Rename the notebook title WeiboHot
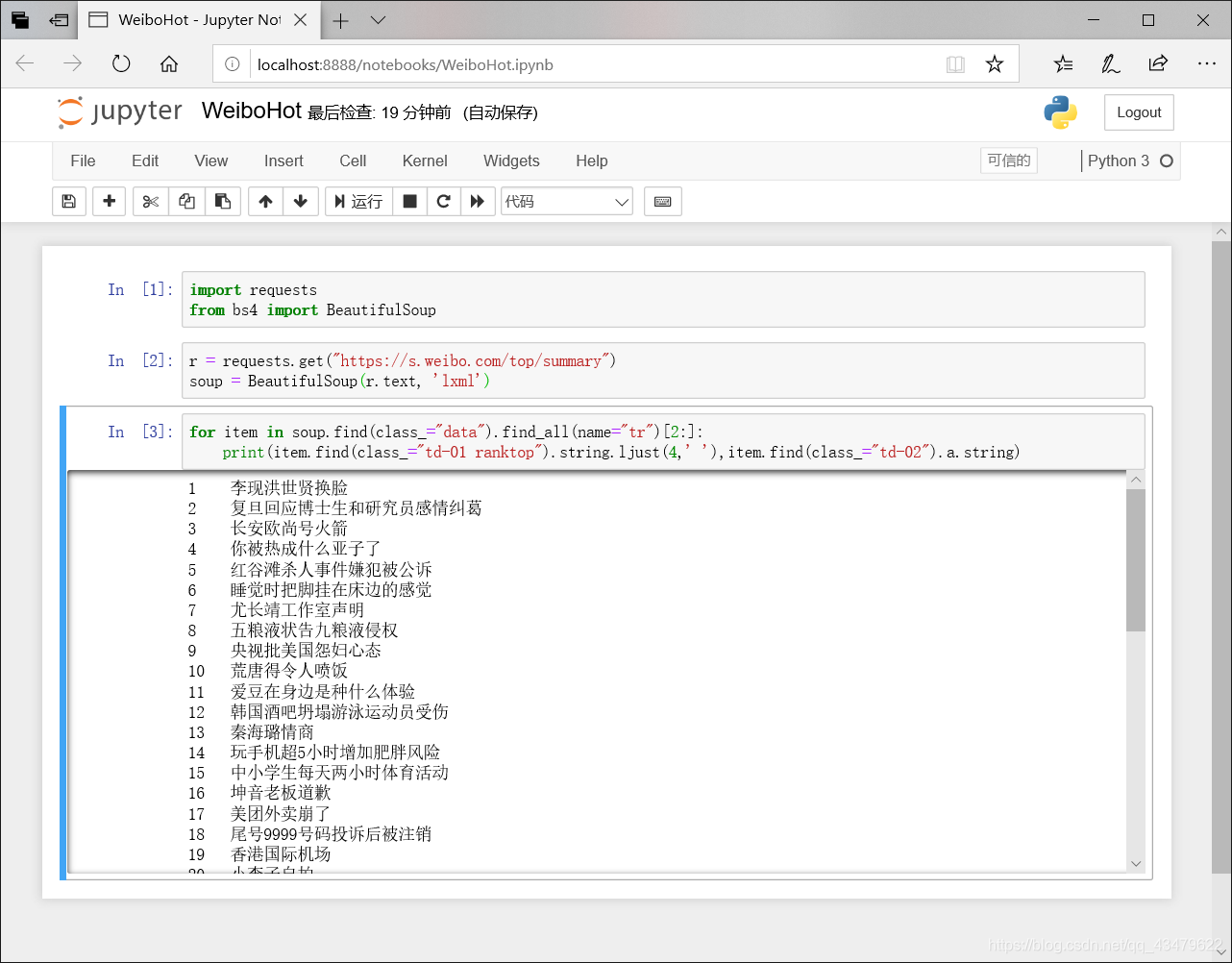 (x=252, y=111)
